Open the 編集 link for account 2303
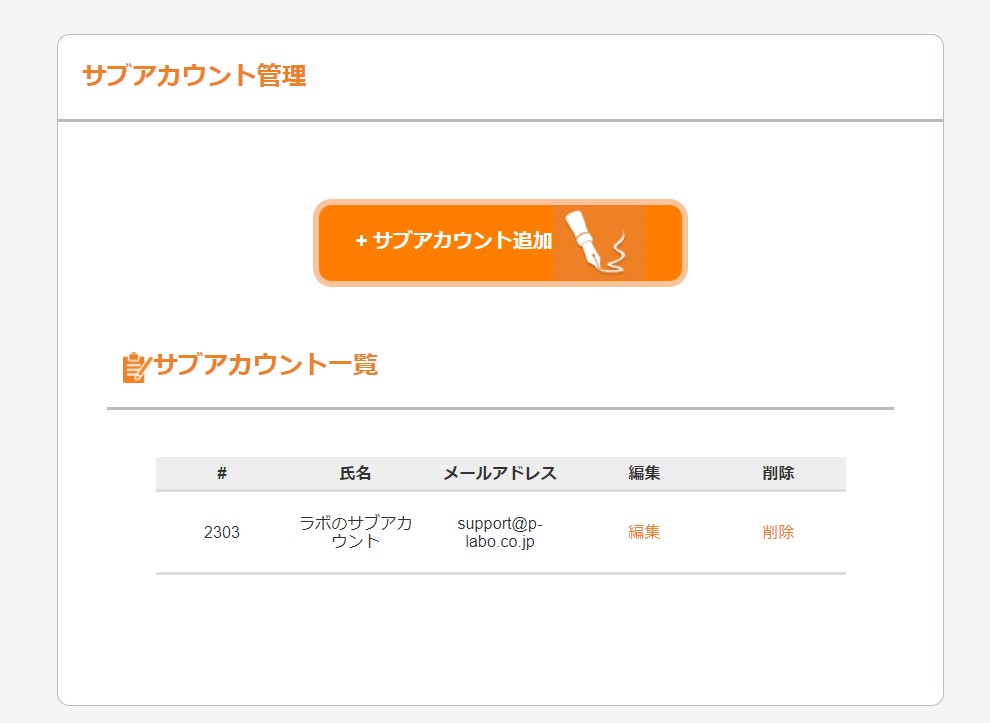 [x=644, y=532]
